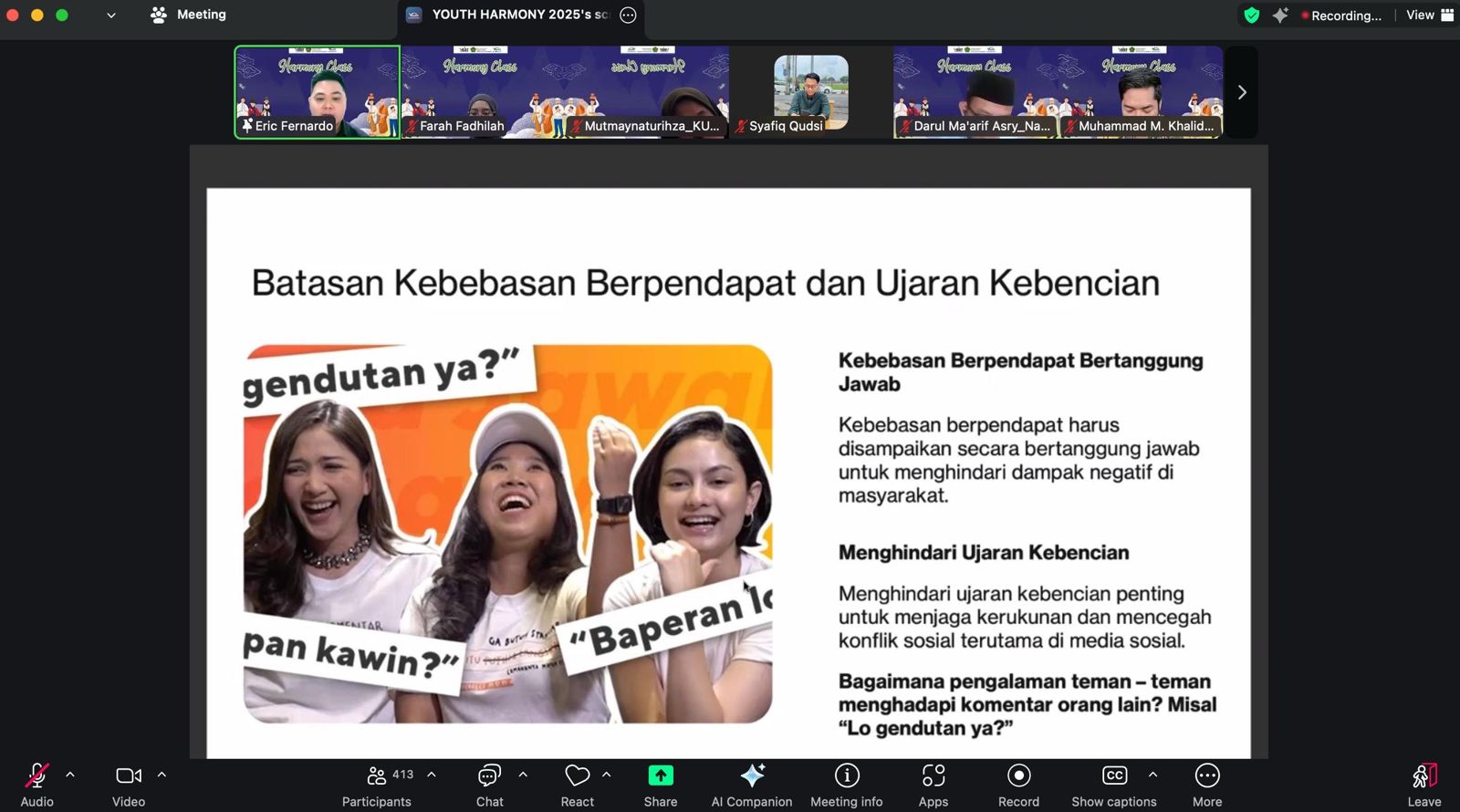Click the Leave meeting icon
The height and width of the screenshot is (812, 1460).
(x=1424, y=776)
